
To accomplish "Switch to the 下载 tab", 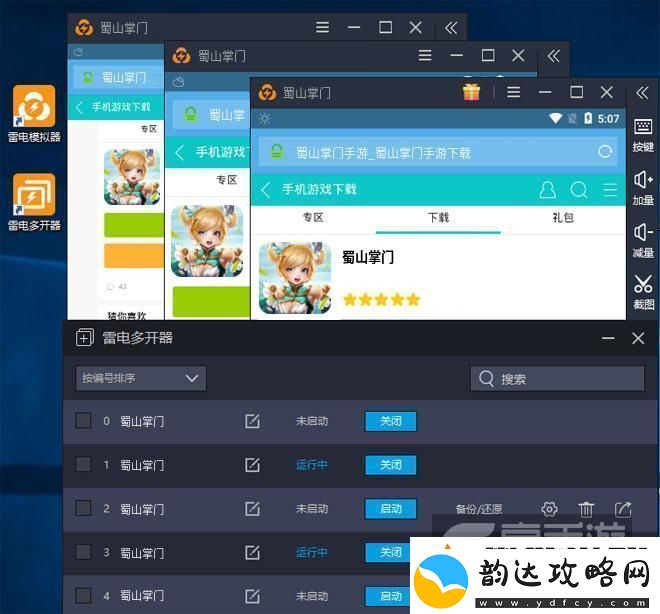I will point(438,218).
